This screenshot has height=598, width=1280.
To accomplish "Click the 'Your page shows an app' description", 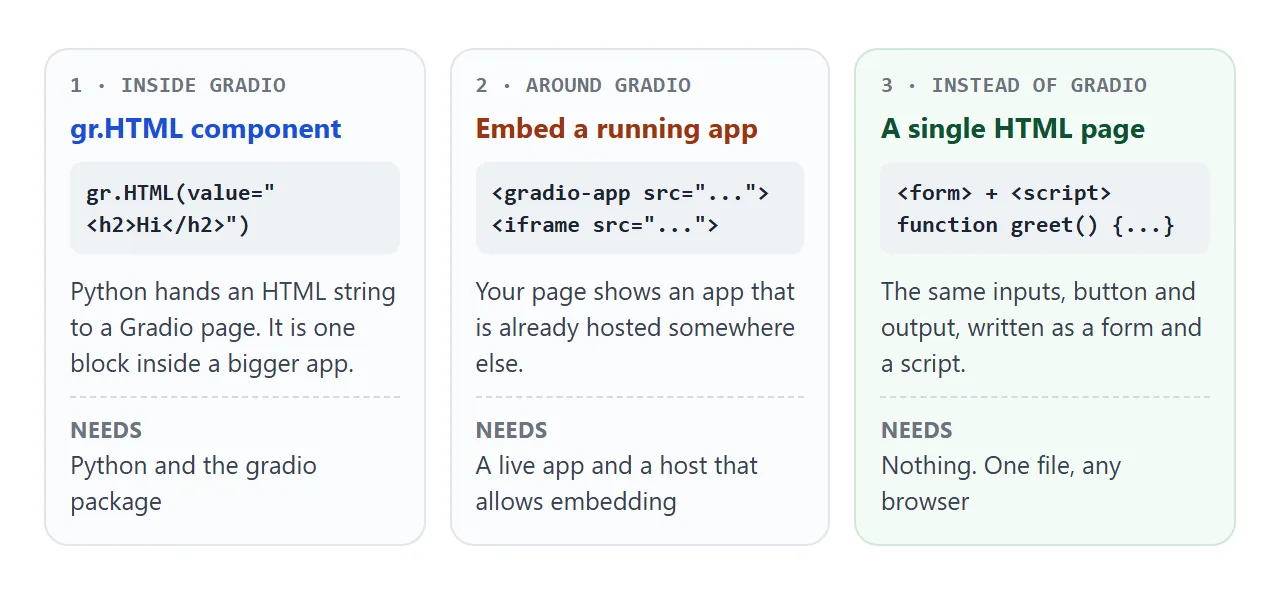I will 635,328.
